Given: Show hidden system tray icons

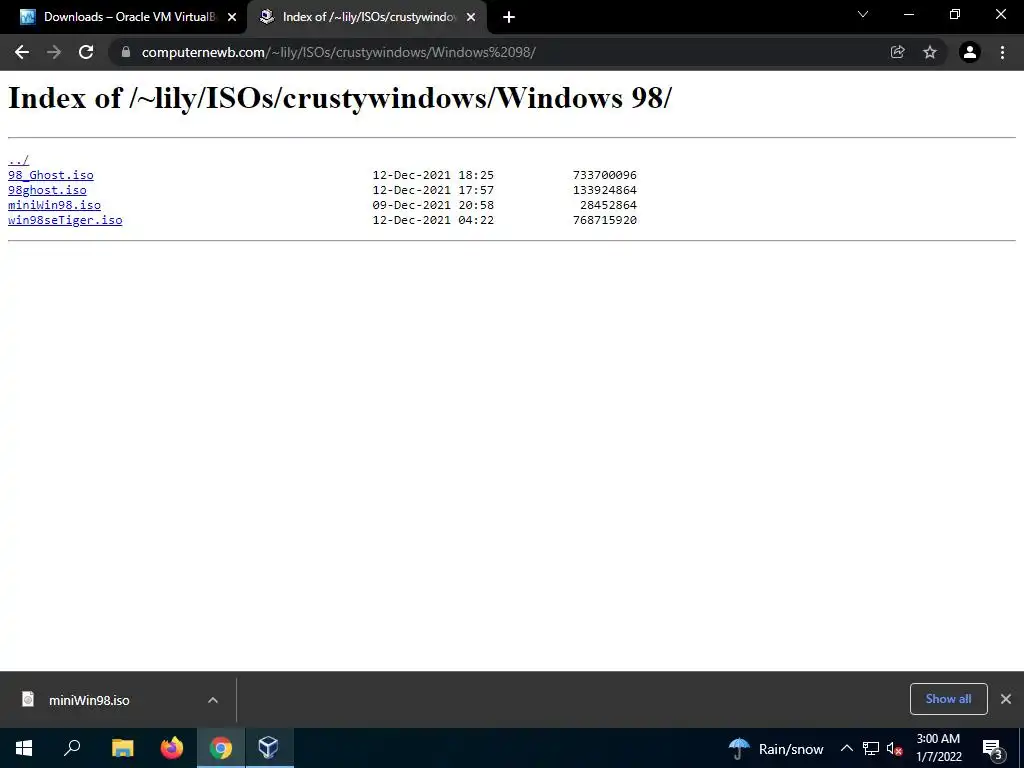Looking at the screenshot, I should (846, 748).
